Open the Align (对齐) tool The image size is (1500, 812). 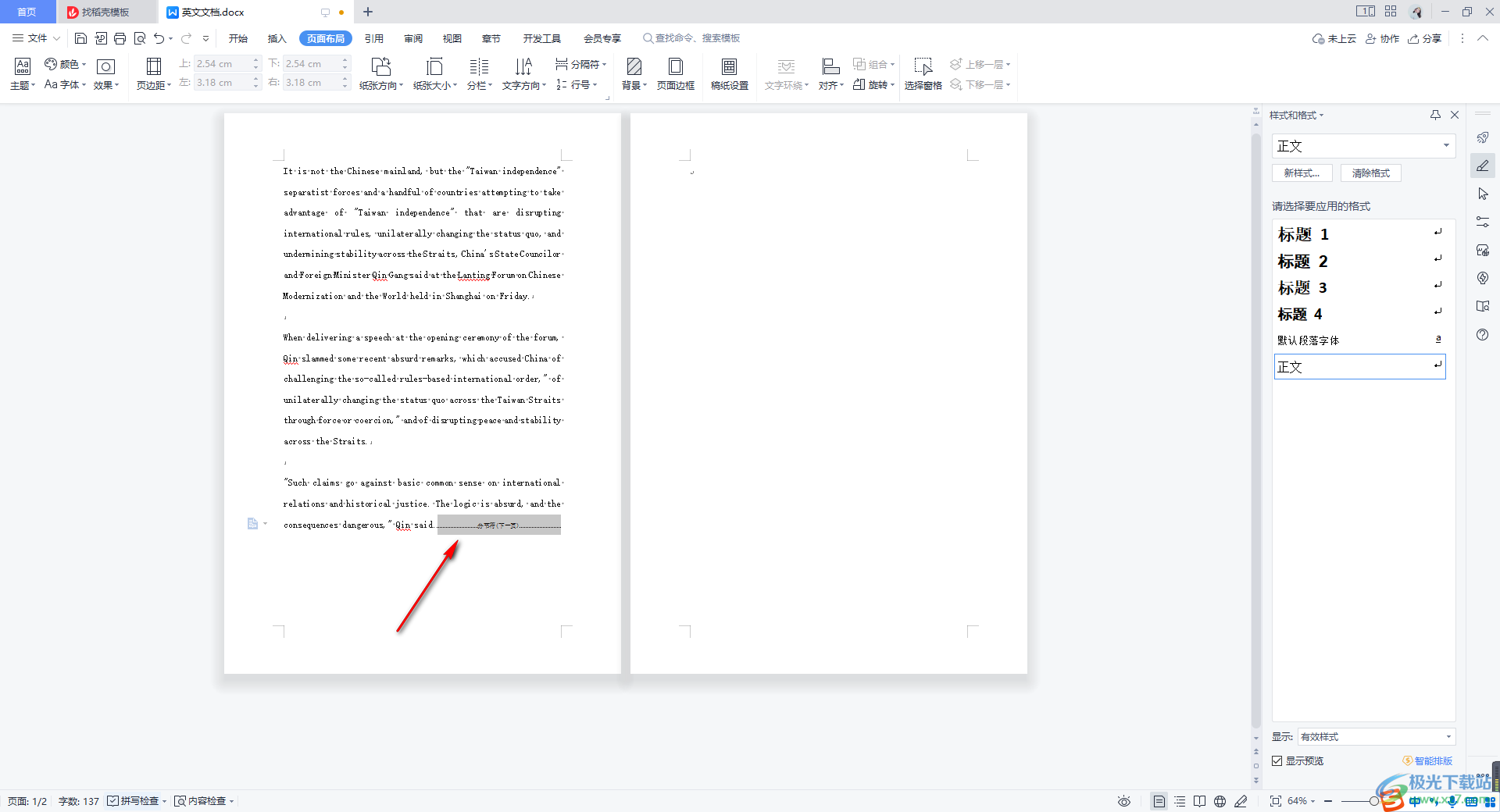831,74
